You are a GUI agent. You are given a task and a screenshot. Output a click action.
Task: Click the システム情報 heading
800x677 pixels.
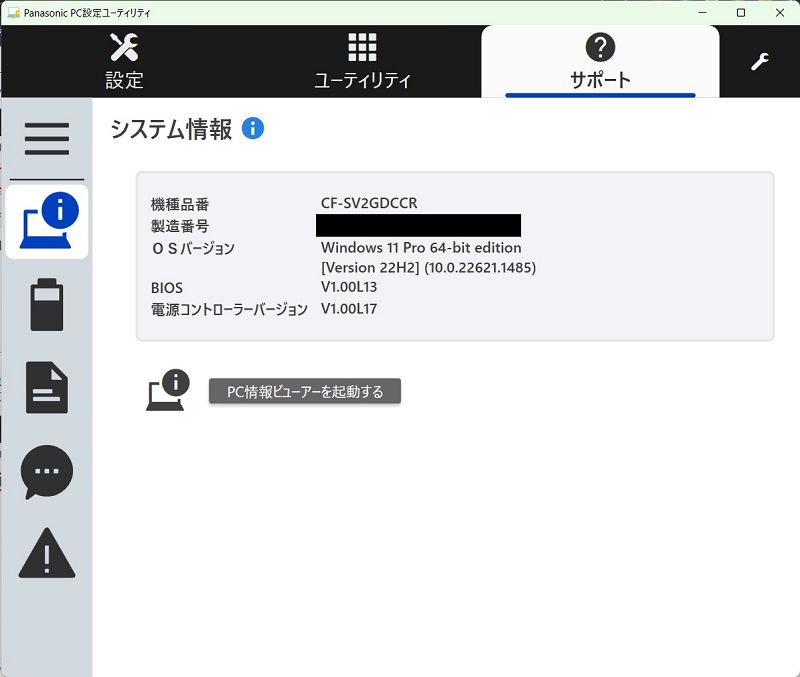(171, 129)
